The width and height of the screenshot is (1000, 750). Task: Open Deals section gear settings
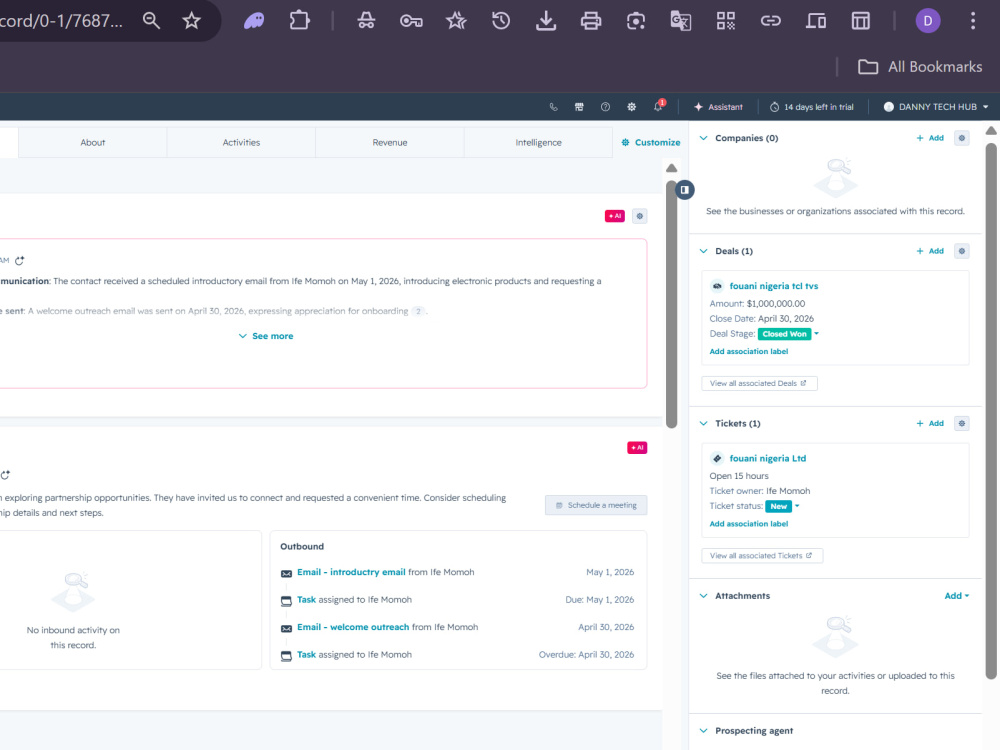962,251
